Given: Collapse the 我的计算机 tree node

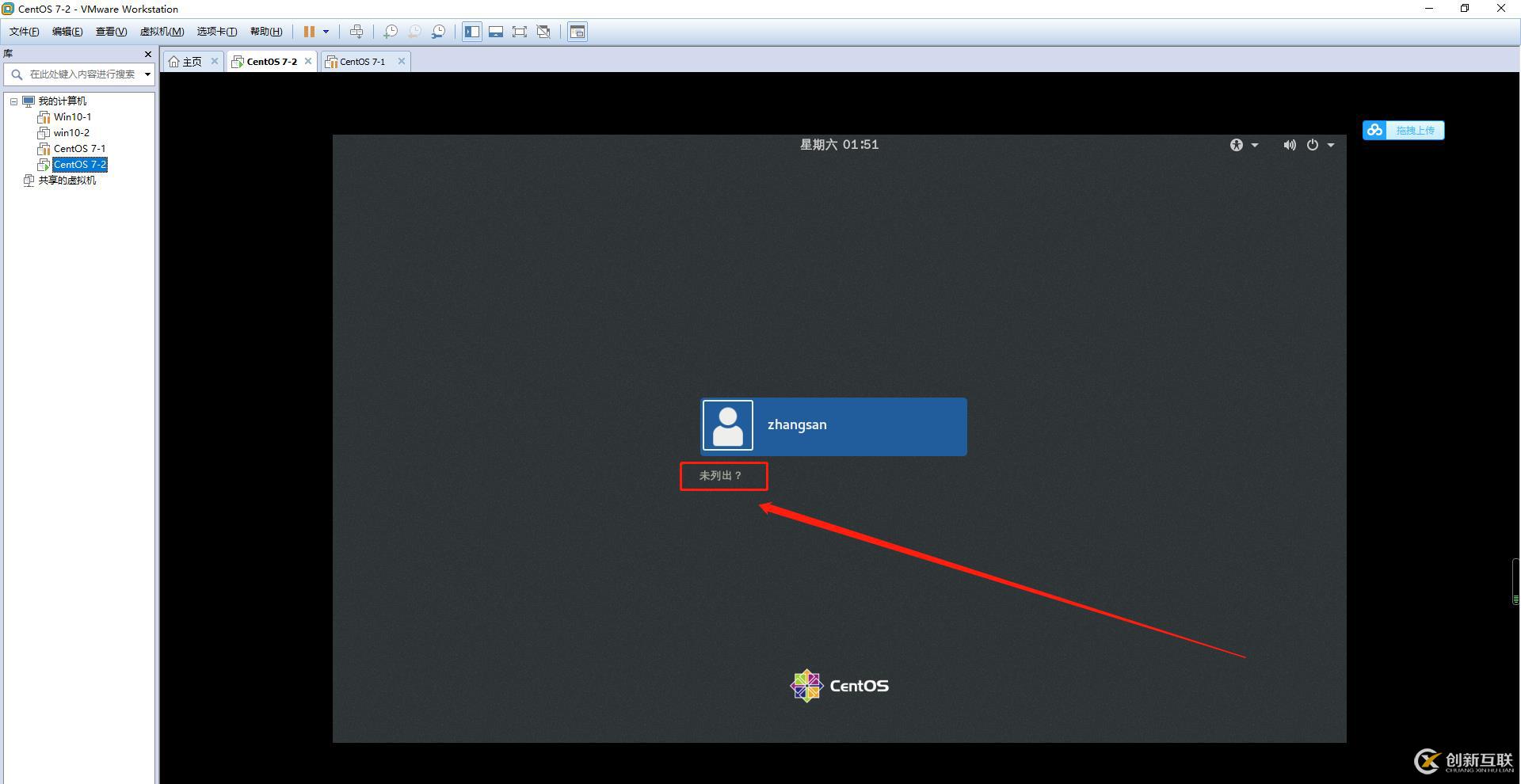Looking at the screenshot, I should tap(13, 101).
